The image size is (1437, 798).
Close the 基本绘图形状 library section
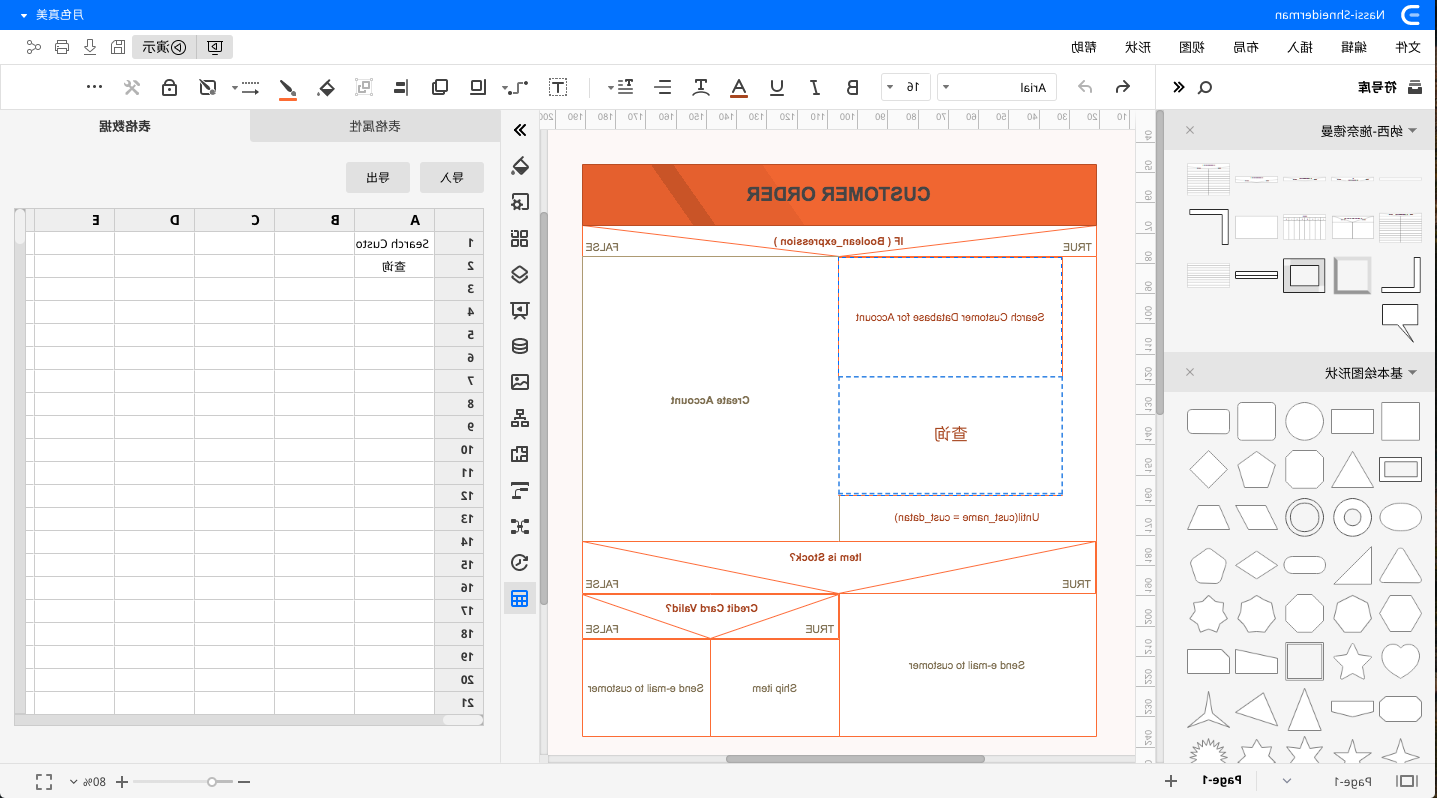[x=1190, y=373]
